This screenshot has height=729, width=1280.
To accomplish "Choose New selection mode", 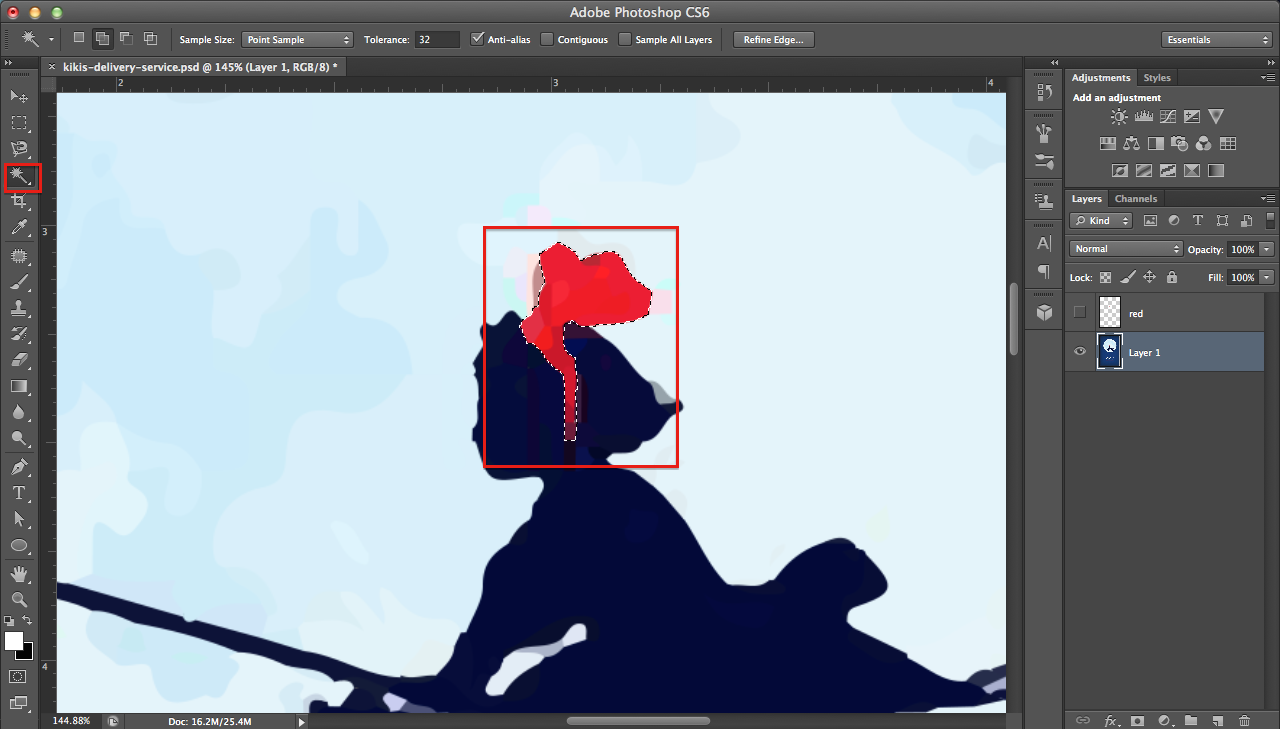I will pyautogui.click(x=79, y=39).
